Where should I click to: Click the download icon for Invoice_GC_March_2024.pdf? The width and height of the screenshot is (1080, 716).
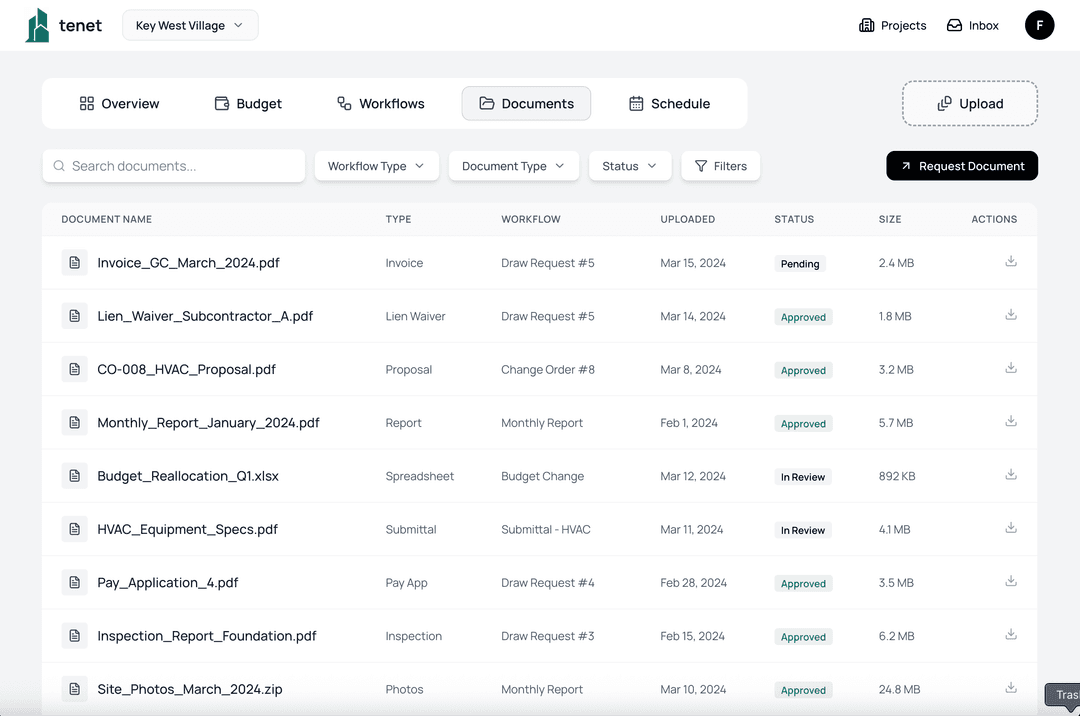click(1010, 261)
